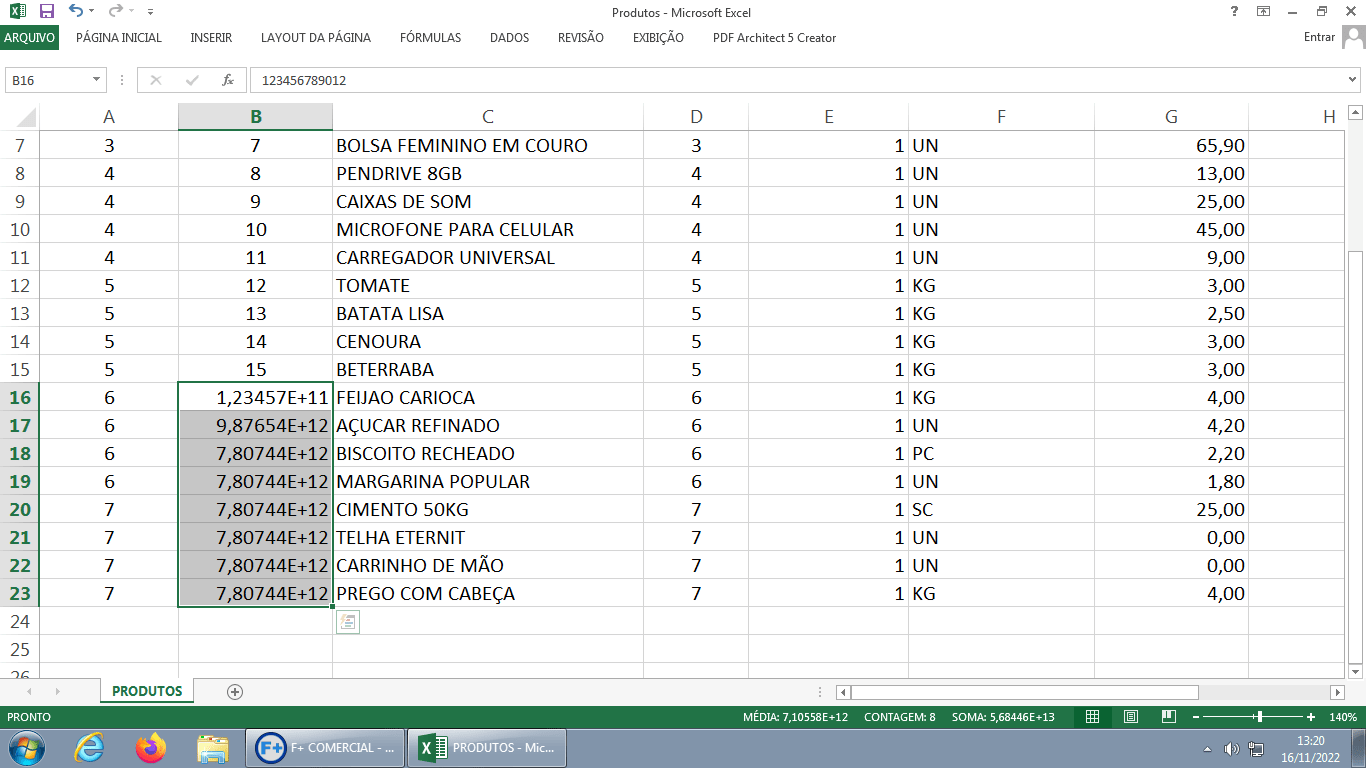Switch to F+ COMERCIAL taskbar window
Viewport: 1366px width, 768px height.
(324, 748)
